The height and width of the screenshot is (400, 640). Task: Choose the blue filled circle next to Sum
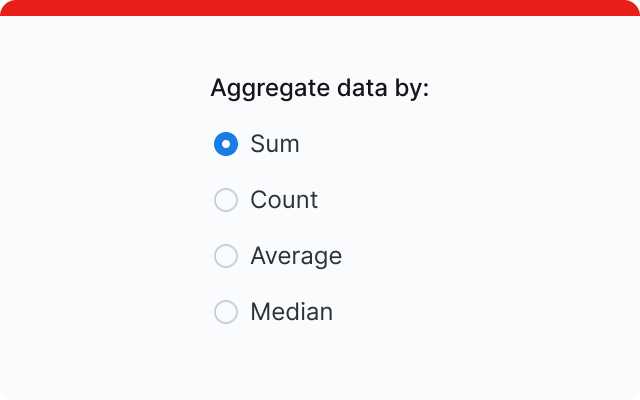click(226, 144)
